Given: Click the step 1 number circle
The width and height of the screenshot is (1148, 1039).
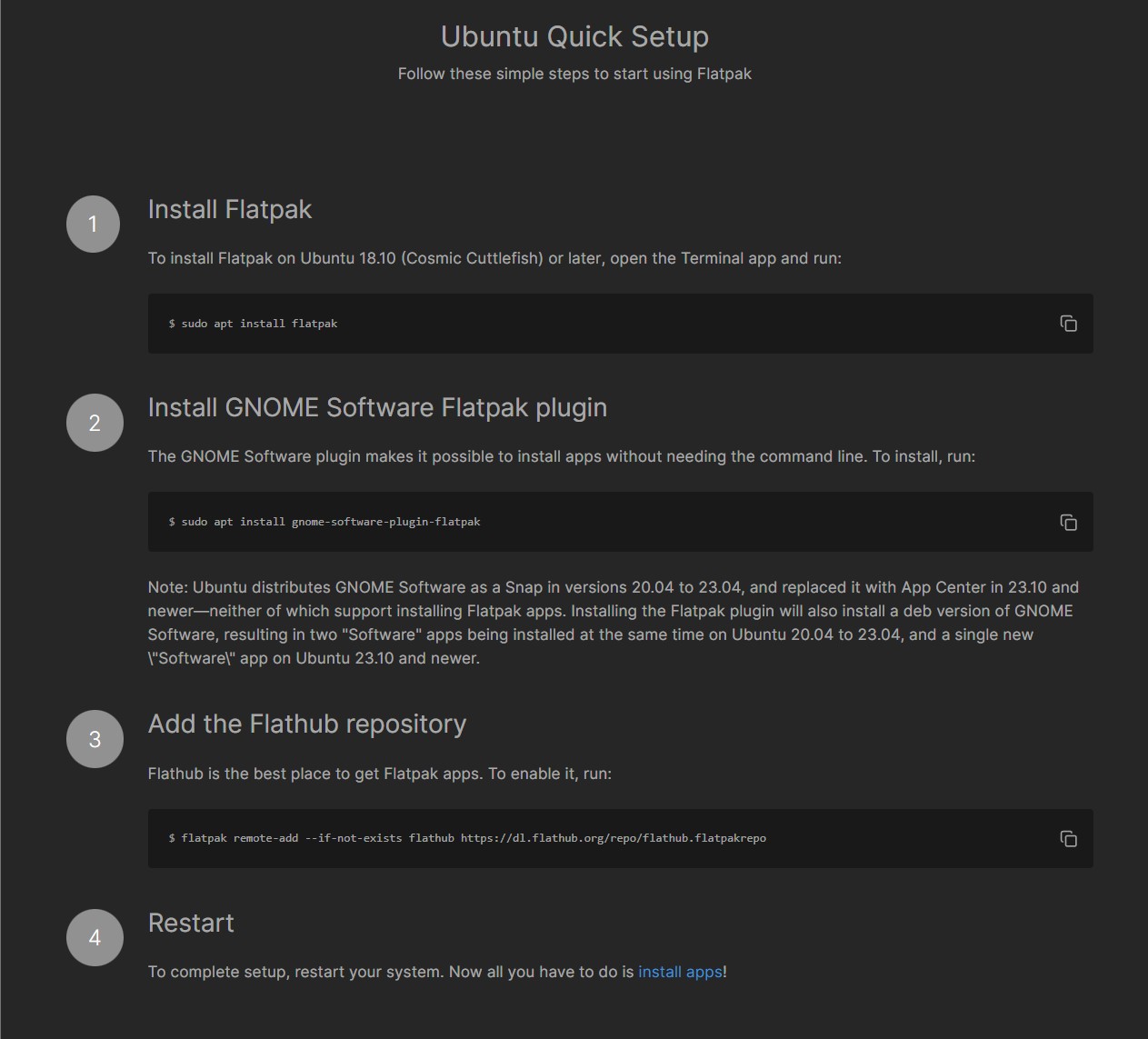Looking at the screenshot, I should click(x=94, y=225).
